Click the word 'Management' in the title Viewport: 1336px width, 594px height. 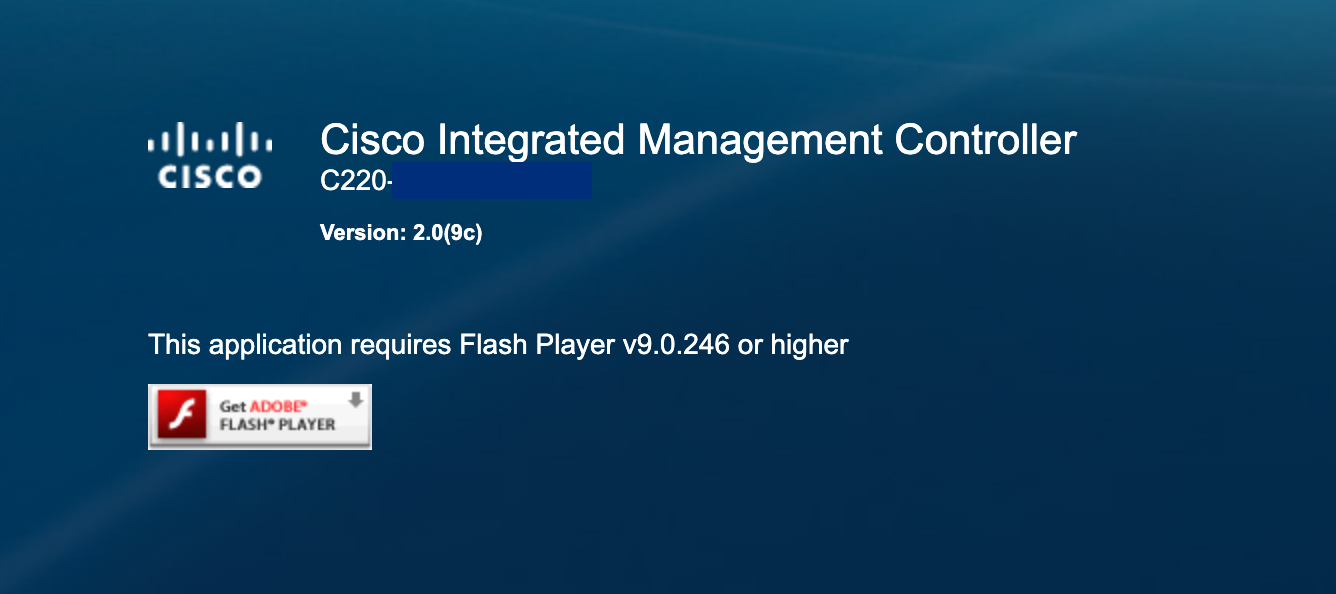pos(761,140)
